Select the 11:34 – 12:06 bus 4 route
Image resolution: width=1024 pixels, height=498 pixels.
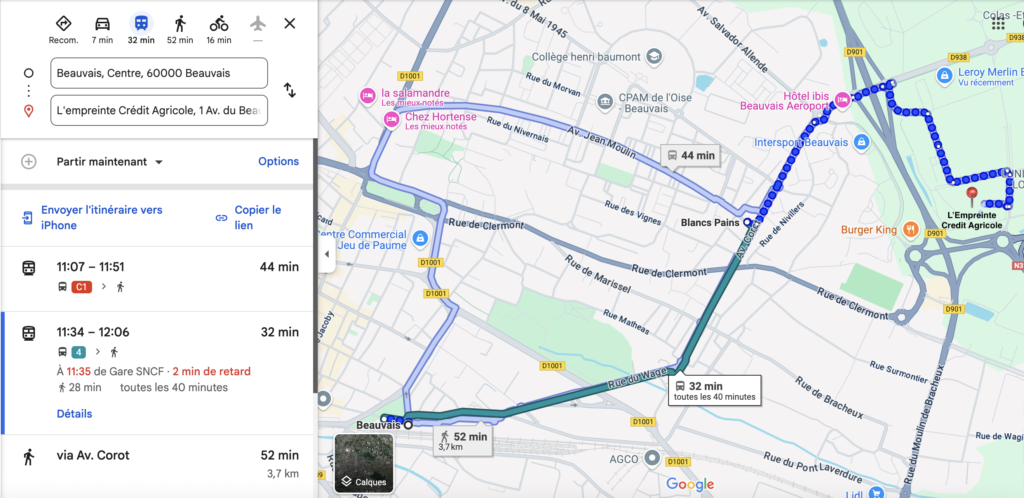coord(159,372)
